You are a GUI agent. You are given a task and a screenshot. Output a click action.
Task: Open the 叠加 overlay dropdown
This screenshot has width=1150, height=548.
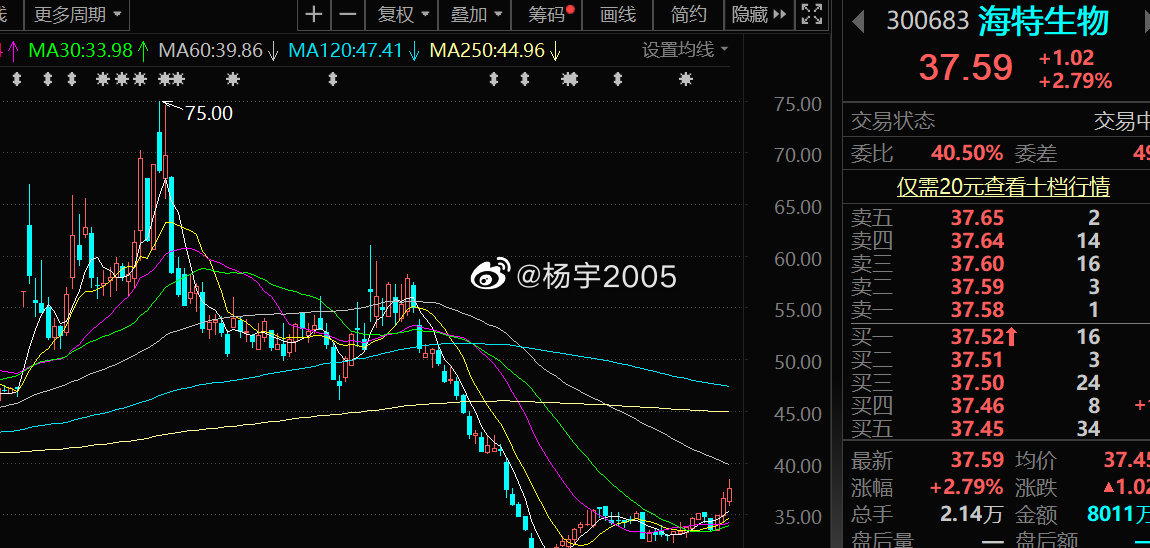(x=477, y=14)
